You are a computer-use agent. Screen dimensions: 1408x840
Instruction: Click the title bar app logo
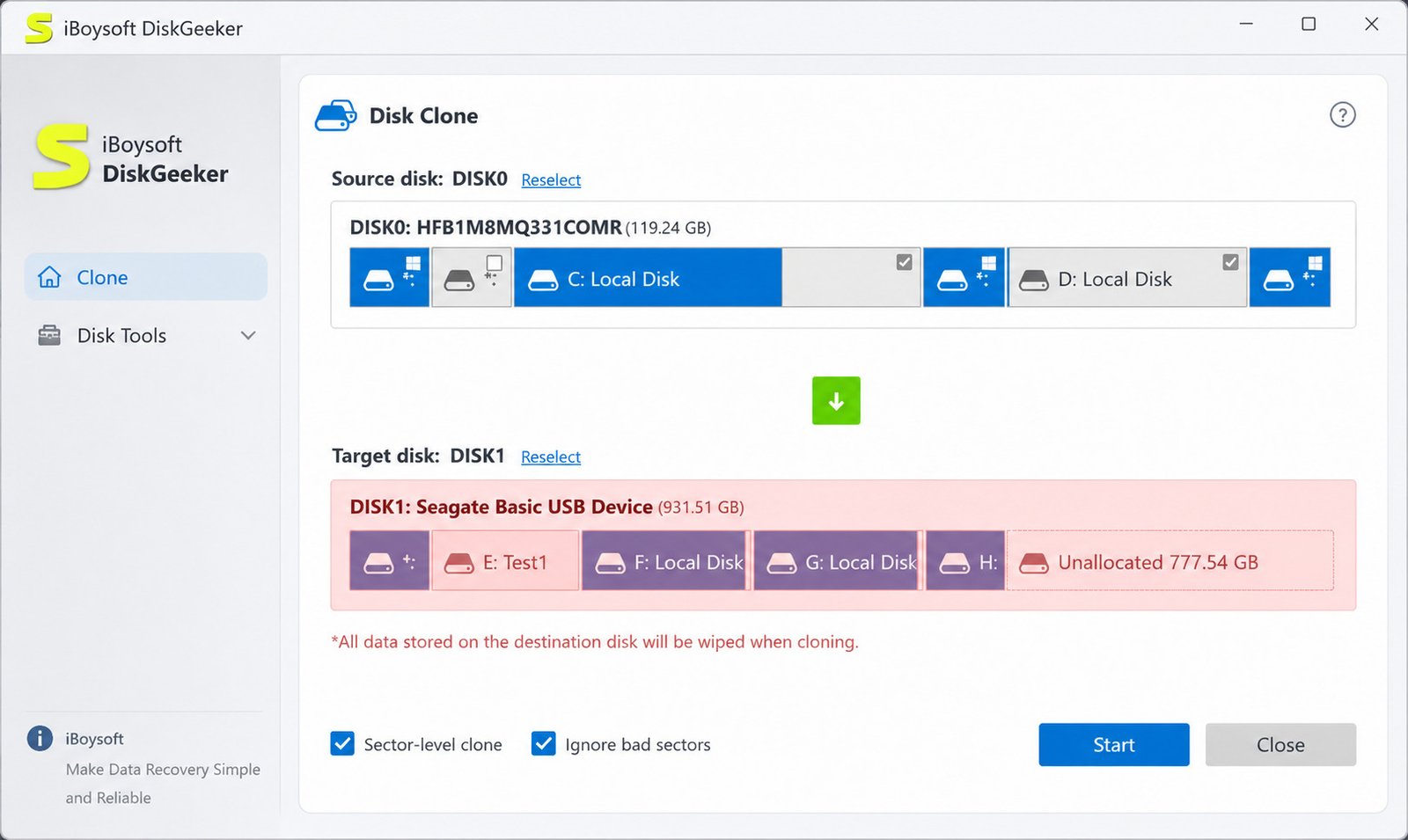pos(39,28)
